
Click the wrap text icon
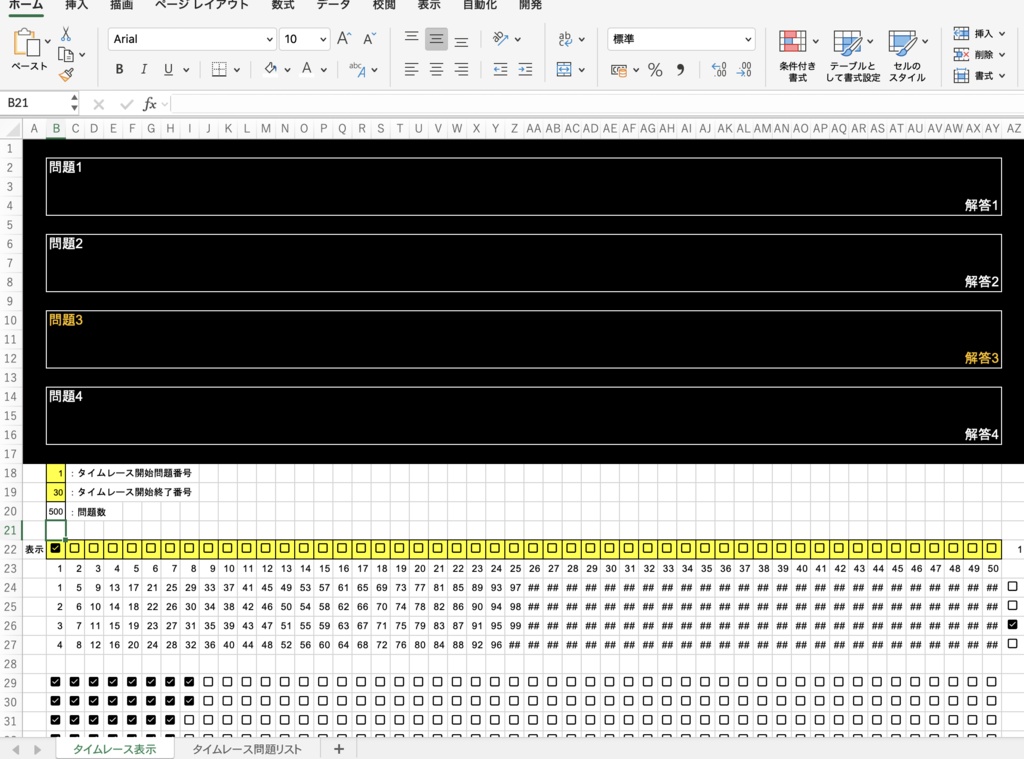tap(565, 39)
